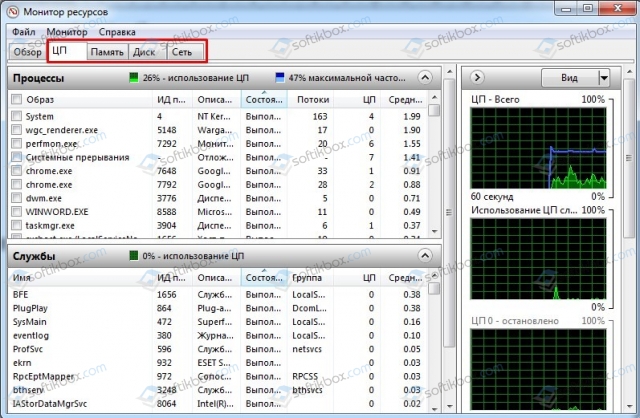Image resolution: width=640 pixels, height=418 pixels.
Task: Select the PlugPlay service row
Action: 218,308
